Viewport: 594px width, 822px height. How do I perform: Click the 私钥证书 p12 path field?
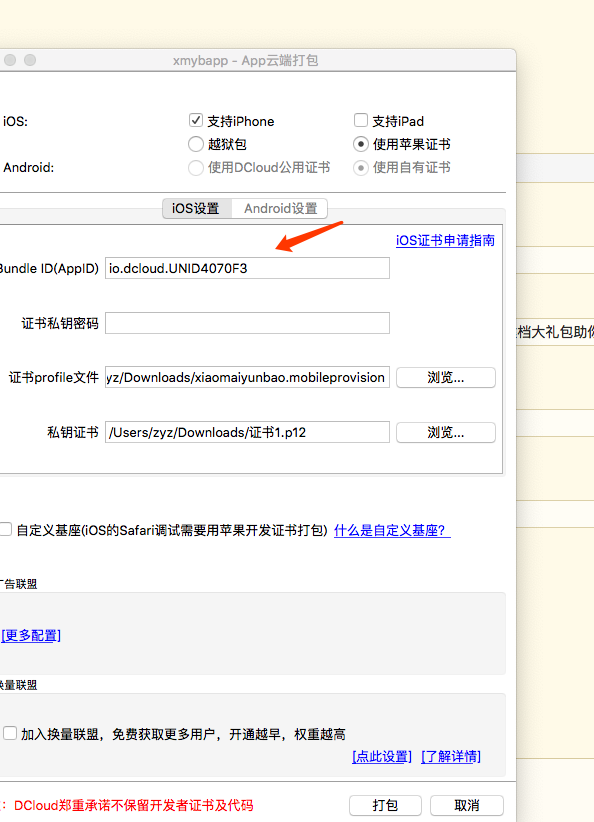pos(247,432)
